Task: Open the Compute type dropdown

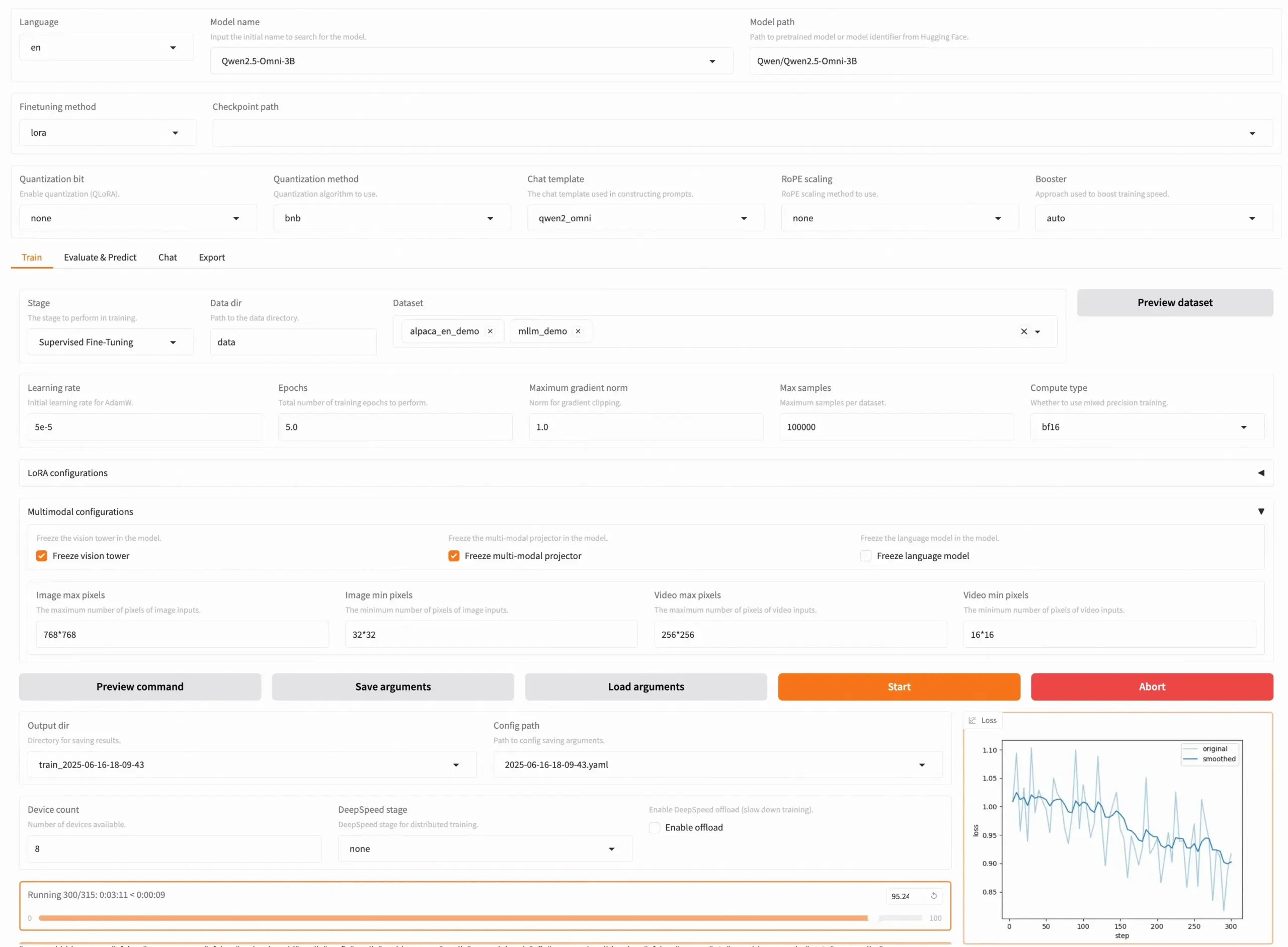Action: click(x=1147, y=427)
